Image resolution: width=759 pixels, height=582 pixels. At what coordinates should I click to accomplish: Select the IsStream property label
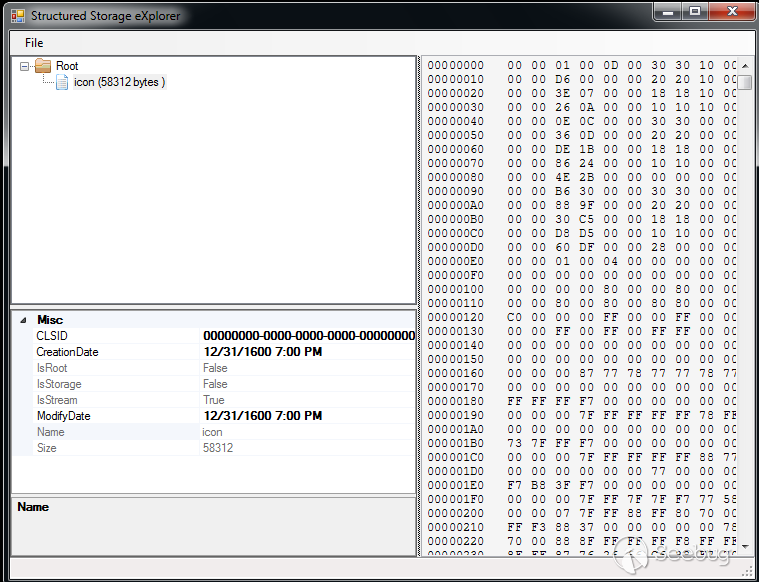(x=57, y=400)
